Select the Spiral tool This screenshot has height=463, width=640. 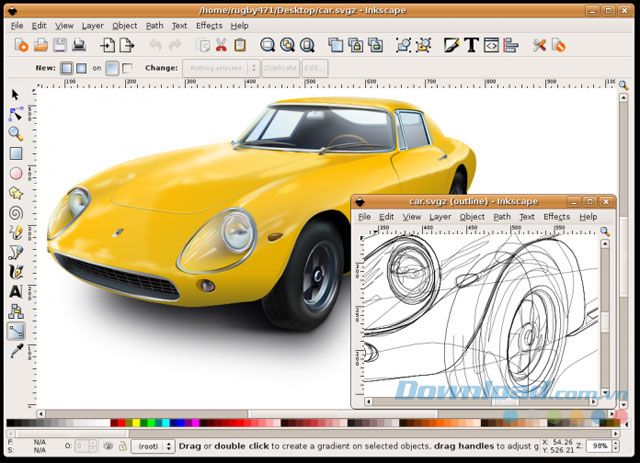[x=16, y=213]
